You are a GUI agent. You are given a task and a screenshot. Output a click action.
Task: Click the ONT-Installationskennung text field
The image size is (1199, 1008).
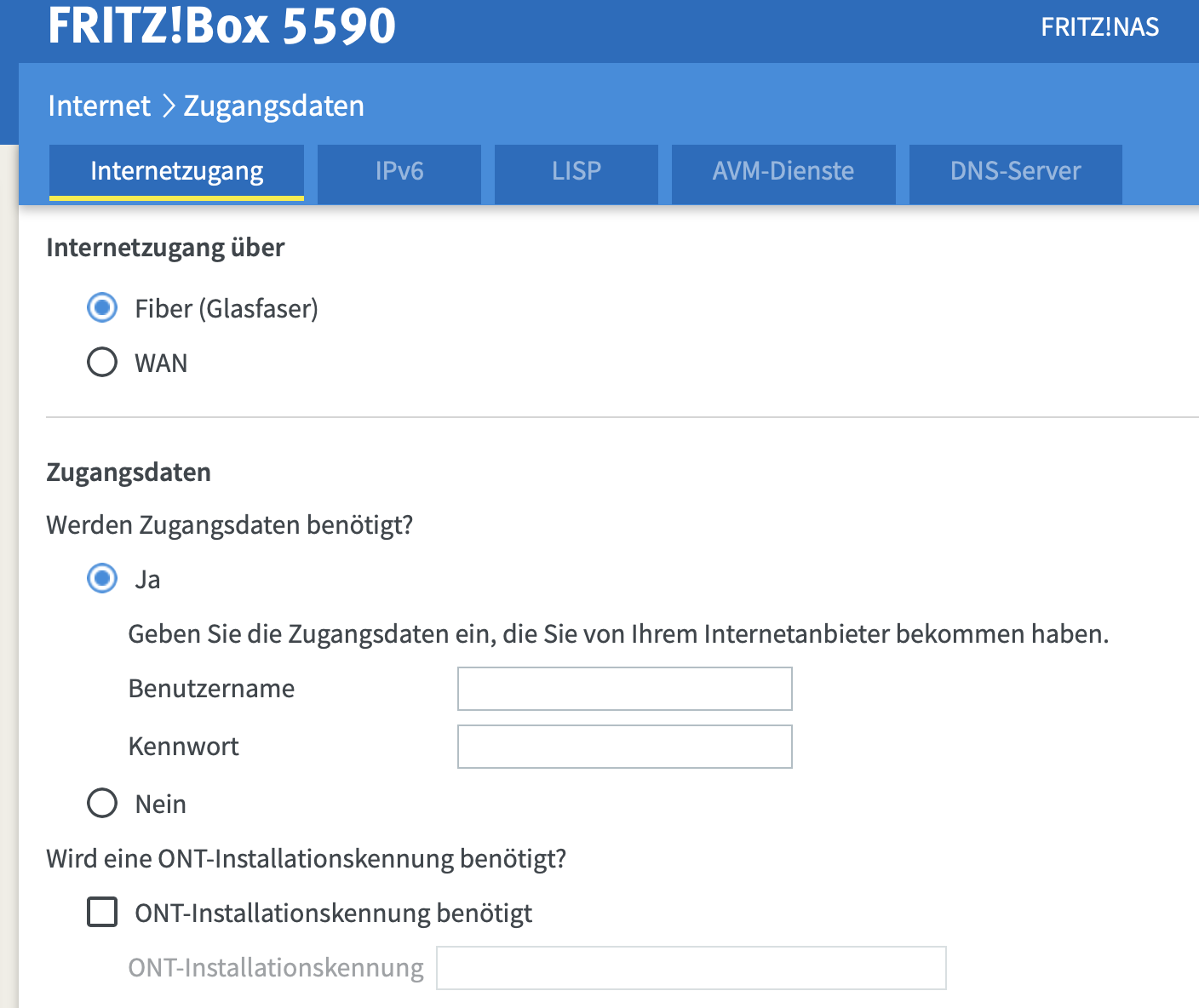pos(691,968)
